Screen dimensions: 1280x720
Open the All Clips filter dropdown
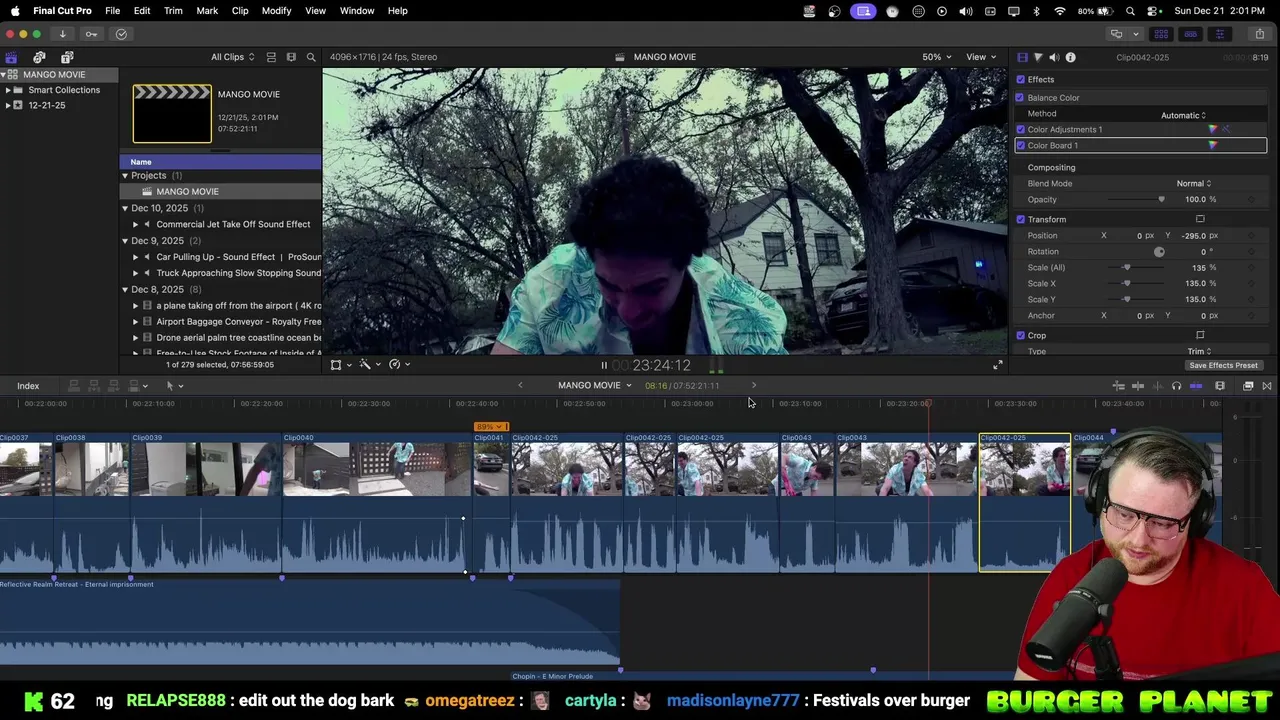coord(232,57)
